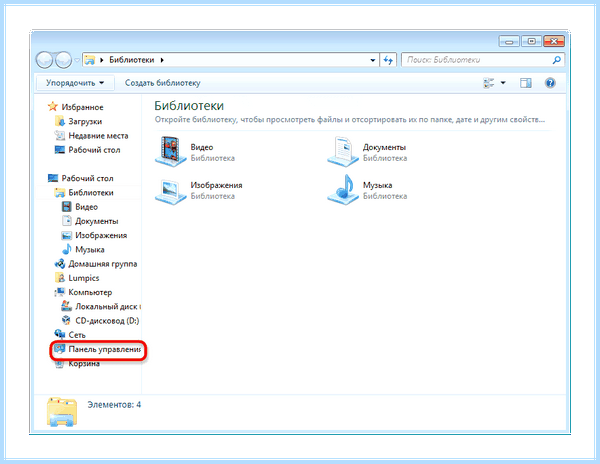The image size is (600, 464).
Task: Click the Недавние места icon
Action: click(59, 135)
